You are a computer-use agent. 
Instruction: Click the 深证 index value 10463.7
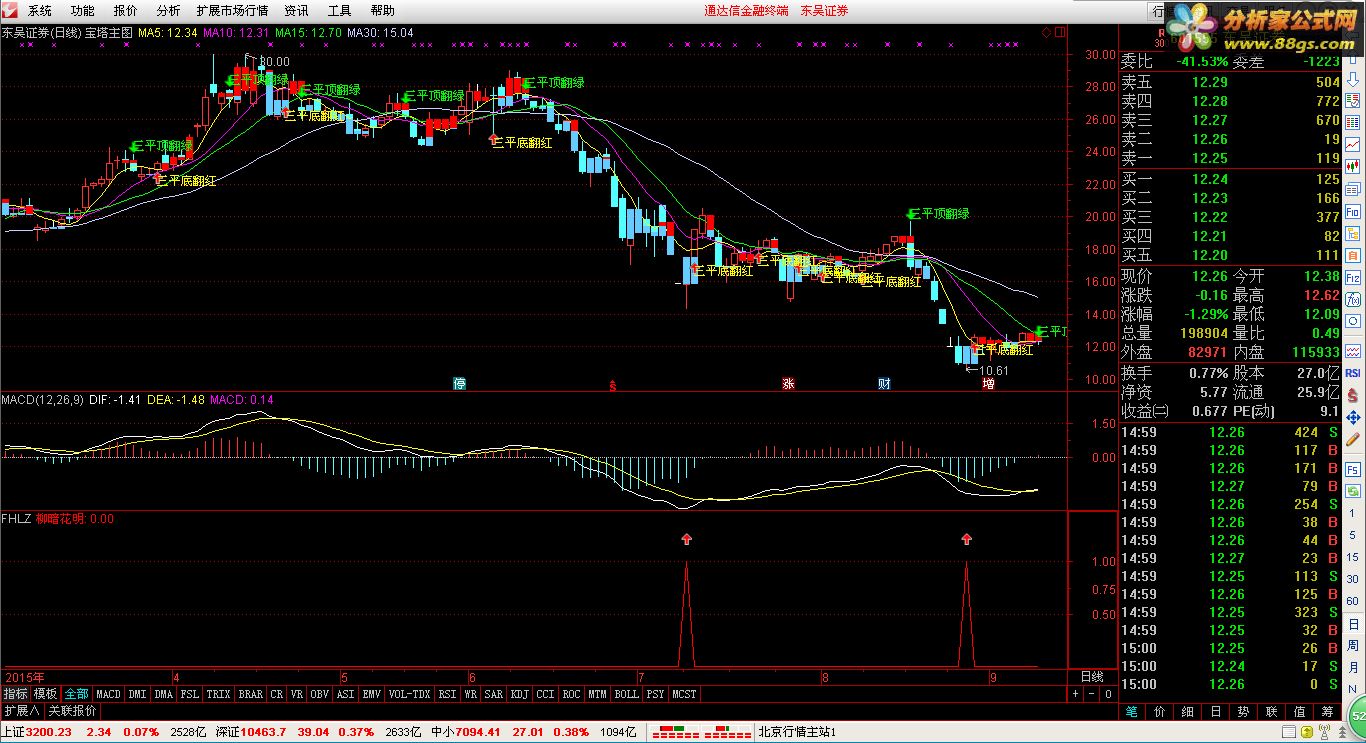pos(263,733)
